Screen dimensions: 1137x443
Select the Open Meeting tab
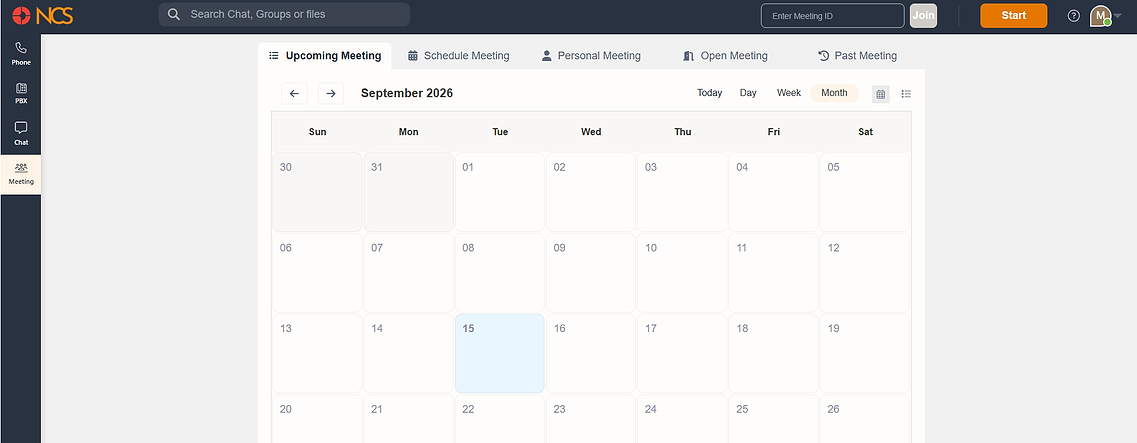tap(725, 56)
